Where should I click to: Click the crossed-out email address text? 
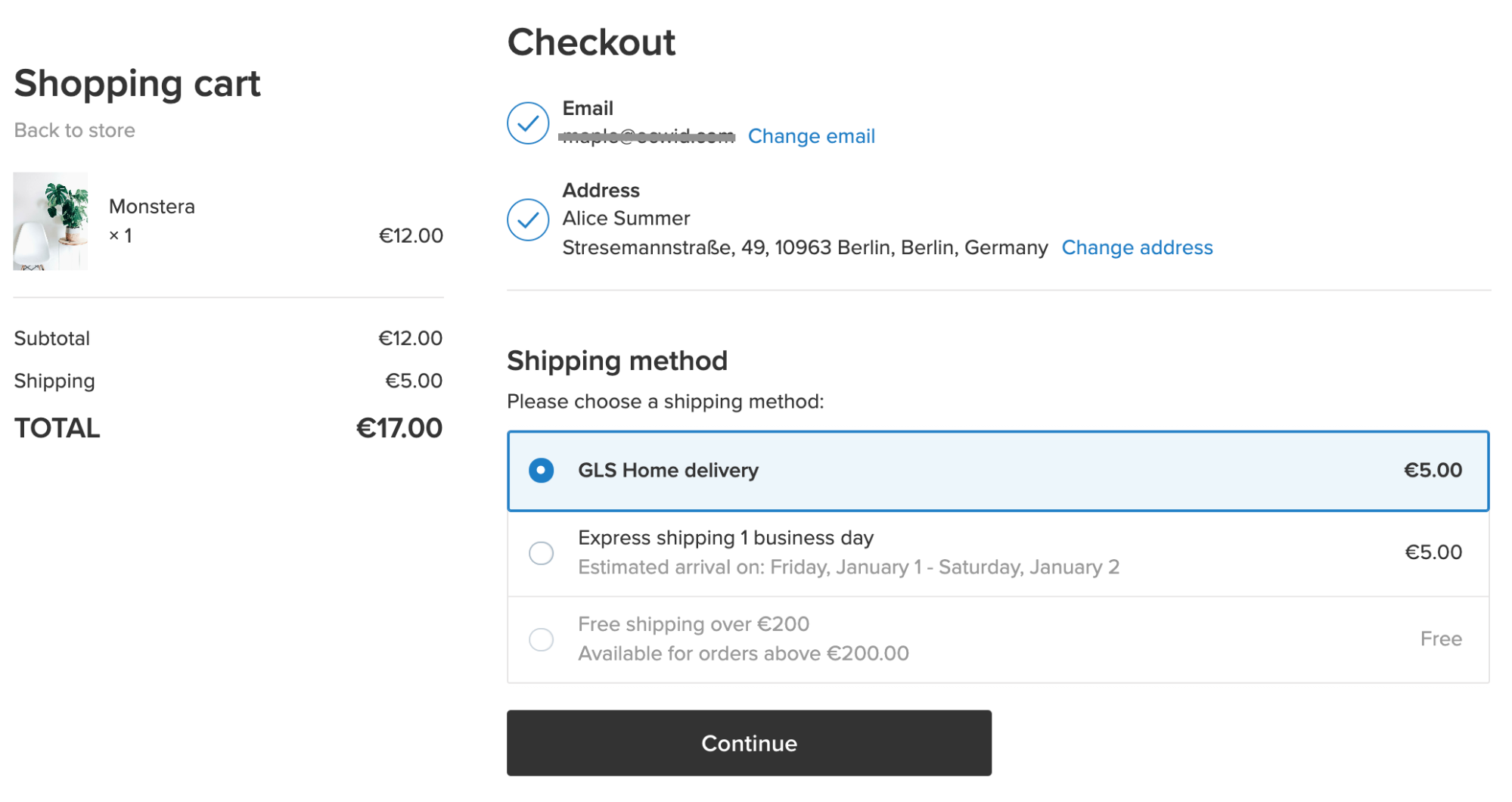[647, 136]
